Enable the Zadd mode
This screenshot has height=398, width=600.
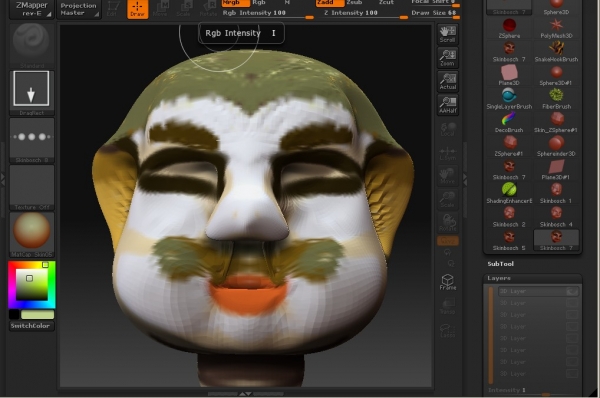tap(329, 3)
